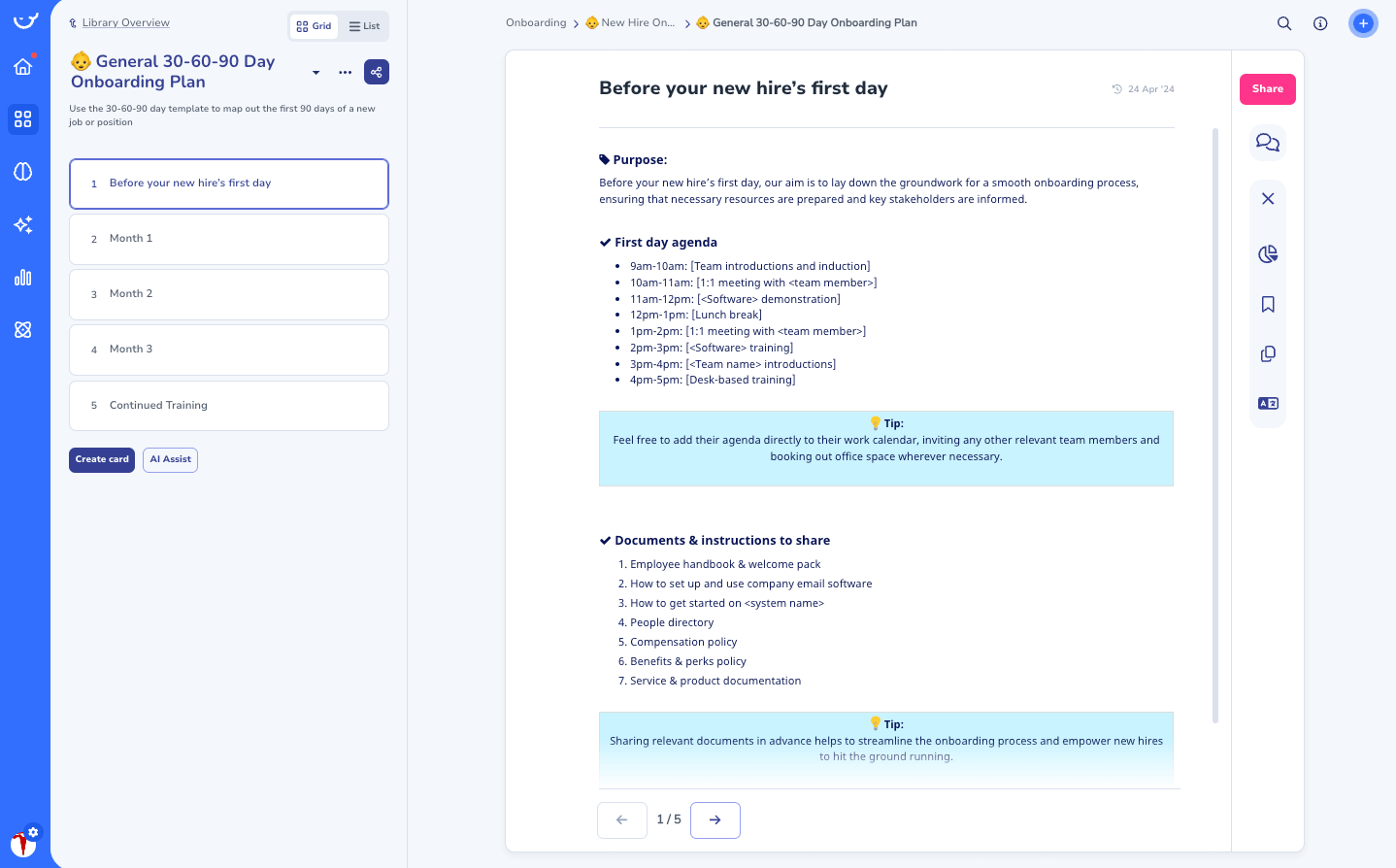Select the pie chart analytics icon
Image resolution: width=1396 pixels, height=868 pixels.
pyautogui.click(x=1268, y=253)
